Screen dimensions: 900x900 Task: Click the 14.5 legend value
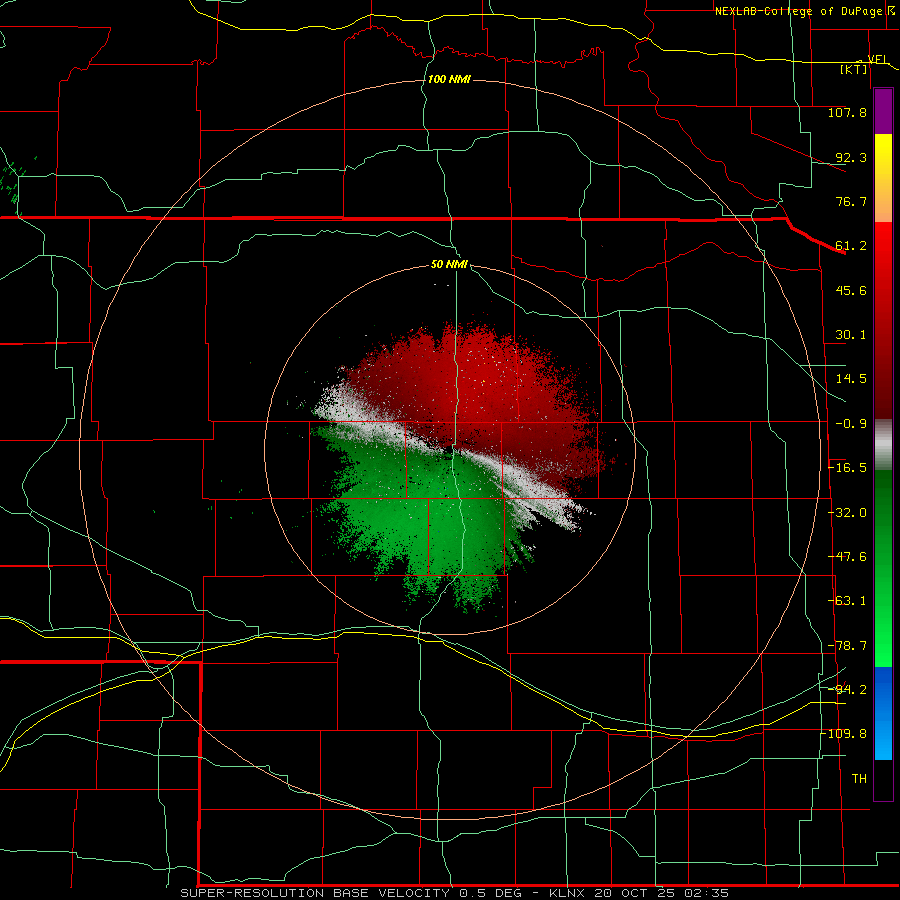pyautogui.click(x=851, y=379)
